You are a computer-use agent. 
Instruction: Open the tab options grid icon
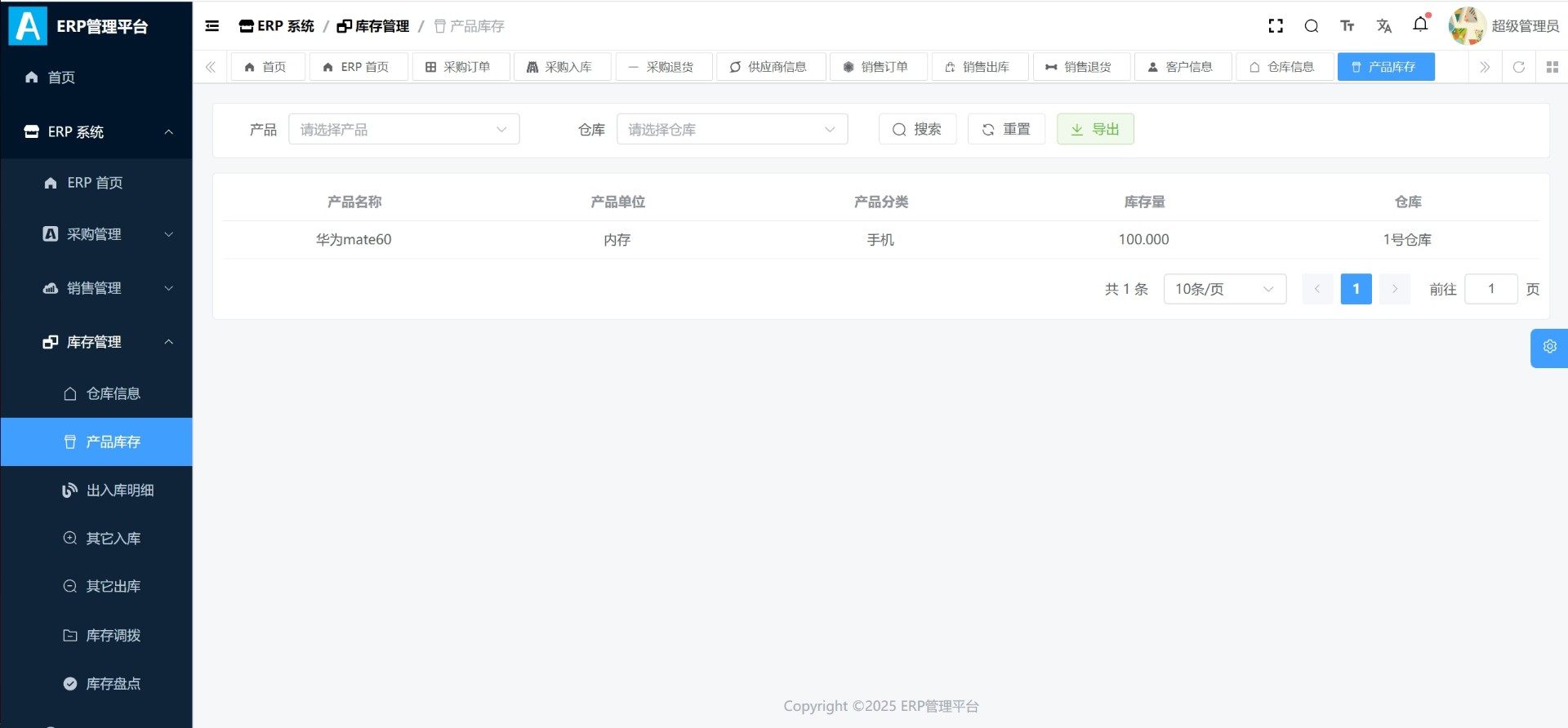(x=1552, y=67)
